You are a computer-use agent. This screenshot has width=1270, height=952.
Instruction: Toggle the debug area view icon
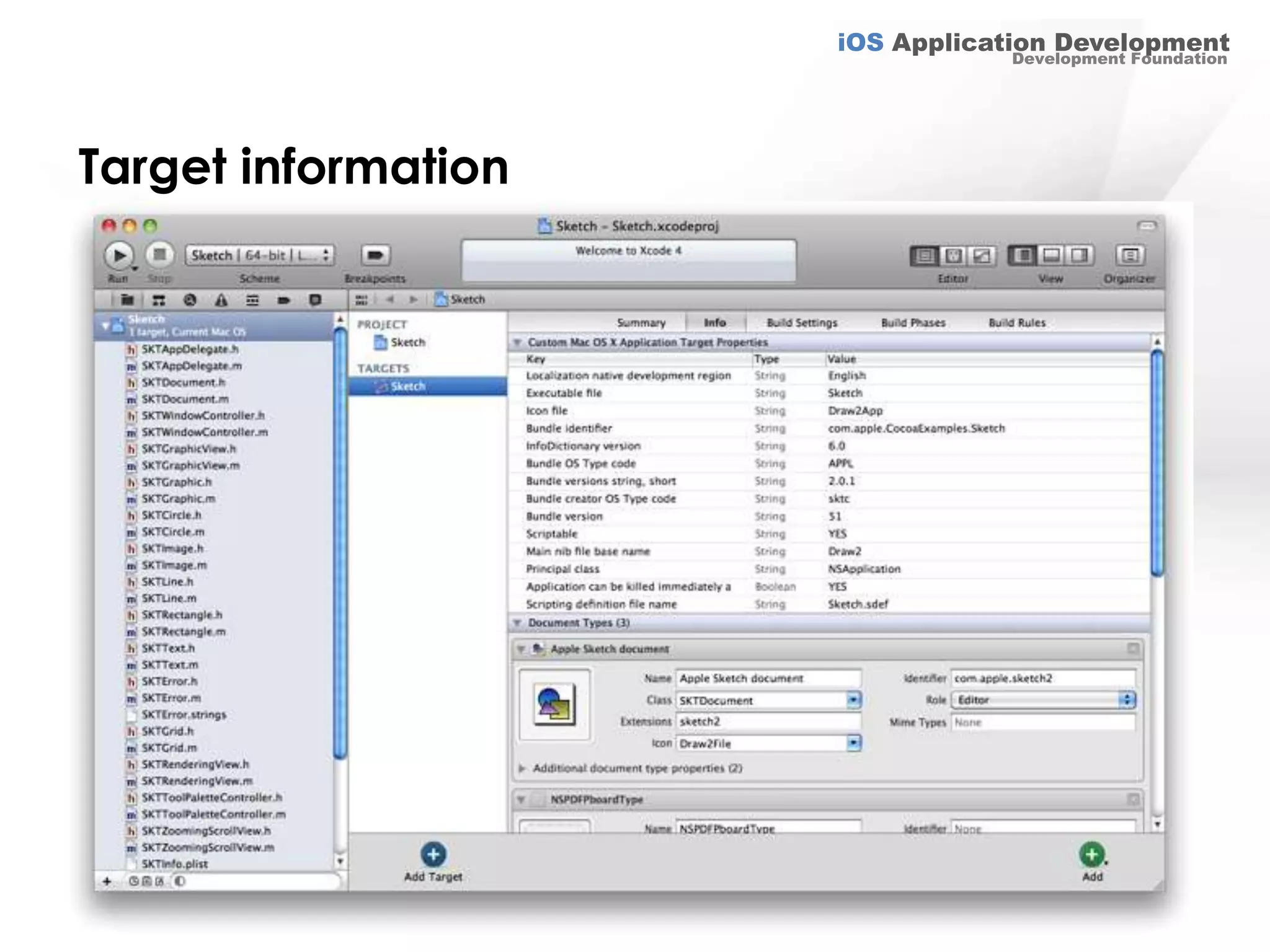point(1051,255)
